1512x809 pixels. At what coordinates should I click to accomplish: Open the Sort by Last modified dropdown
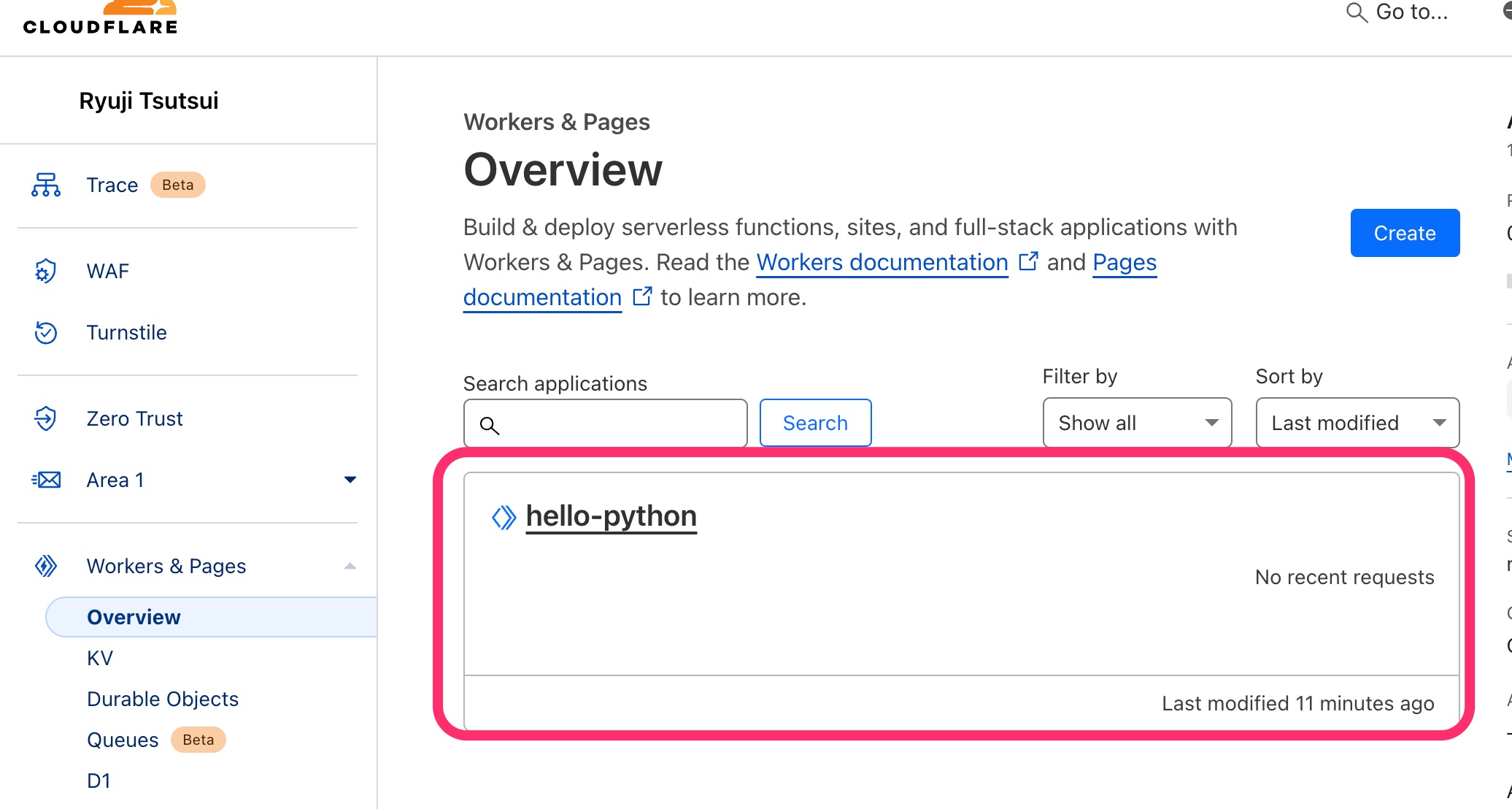(1357, 423)
